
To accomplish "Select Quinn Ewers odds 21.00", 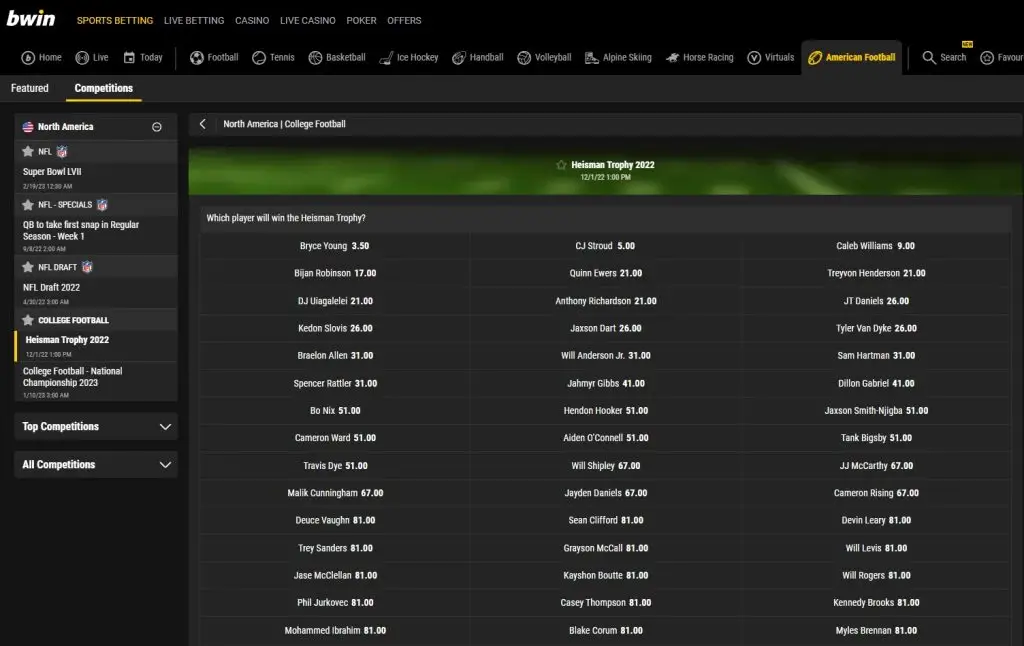I will click(605, 273).
